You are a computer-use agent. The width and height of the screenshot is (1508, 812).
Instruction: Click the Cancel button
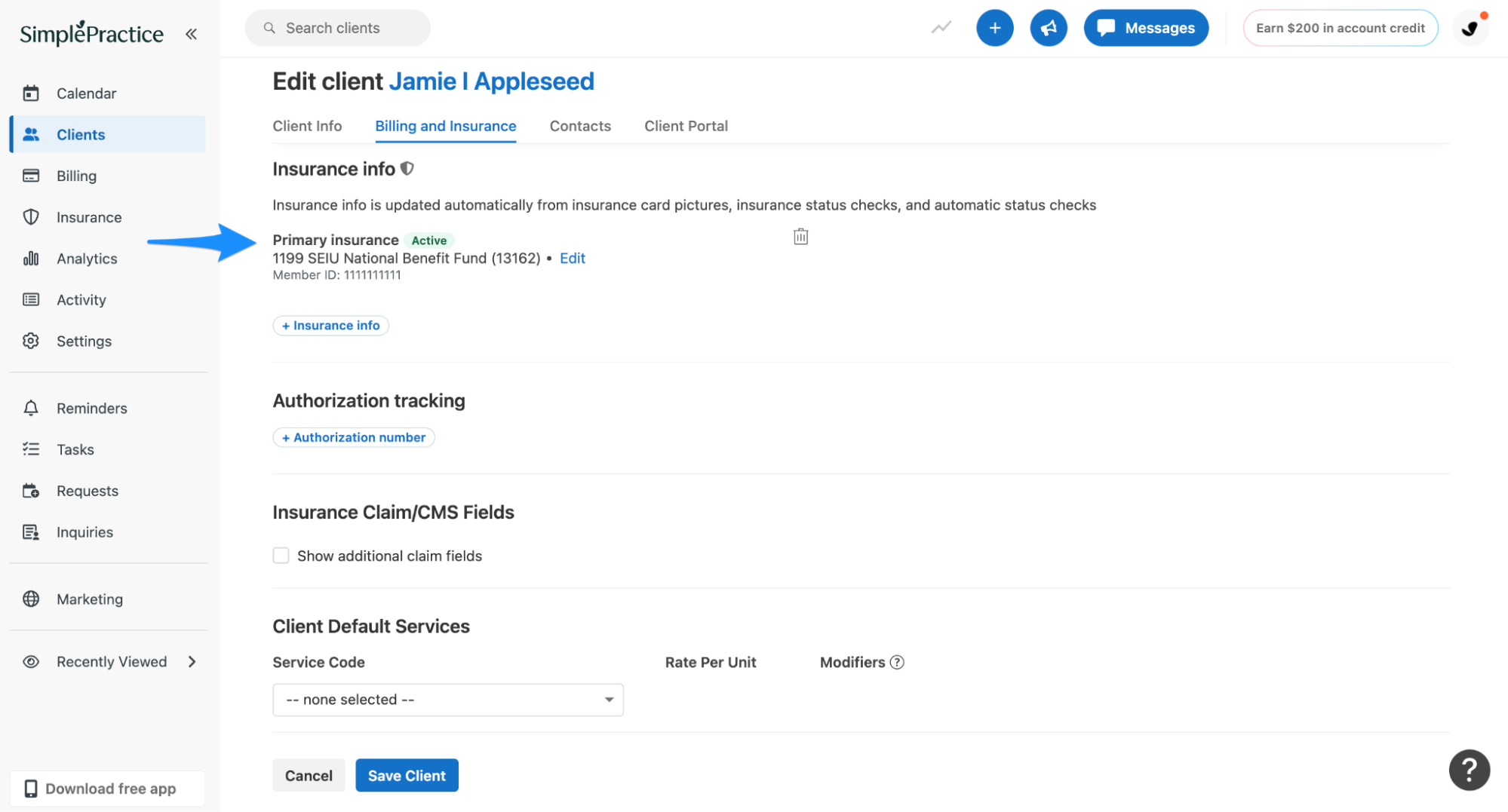pyautogui.click(x=309, y=776)
